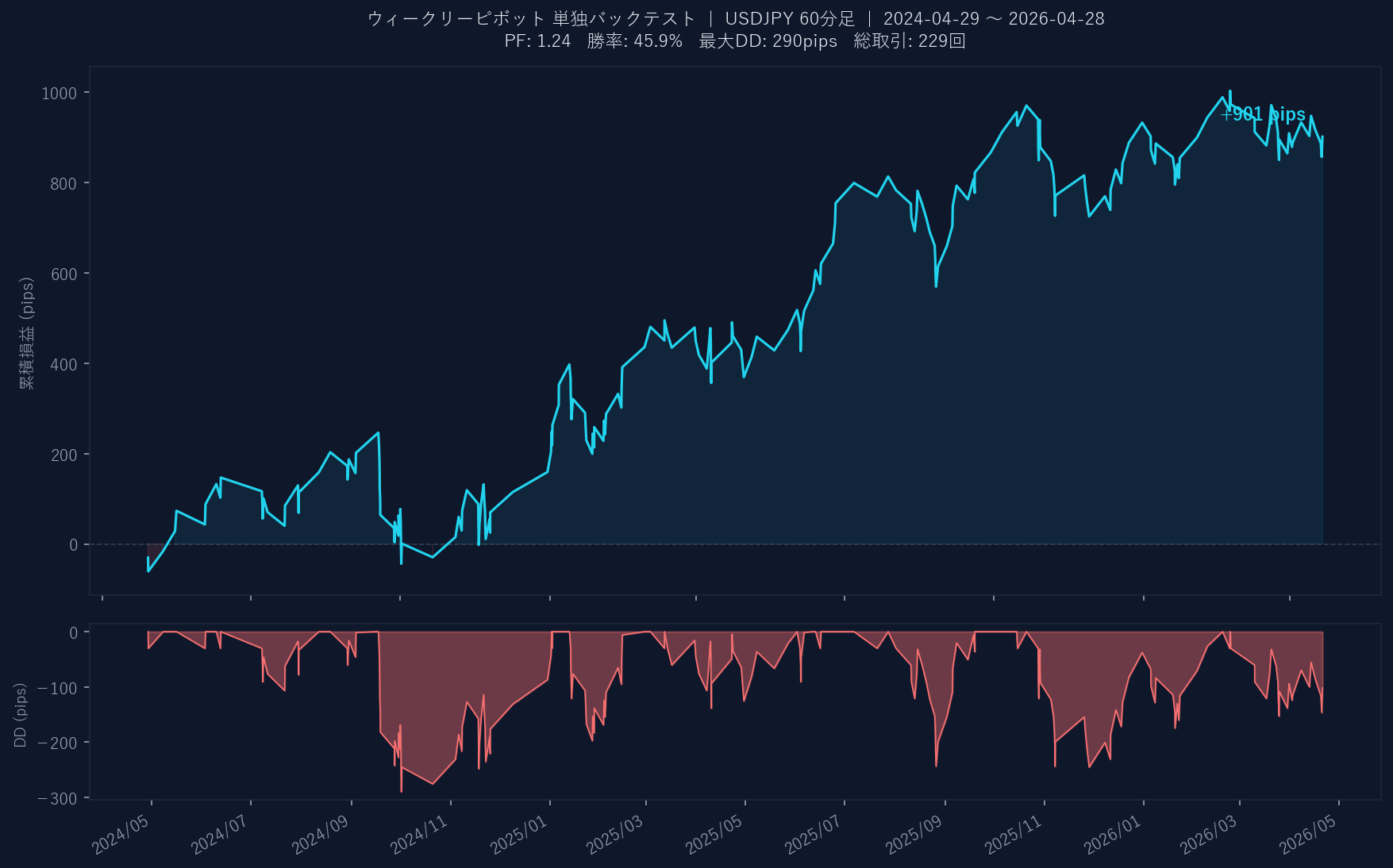The height and width of the screenshot is (868, 1393).
Task: Click the 勝率: 45.9% statistic in the subtitle
Action: (x=634, y=41)
